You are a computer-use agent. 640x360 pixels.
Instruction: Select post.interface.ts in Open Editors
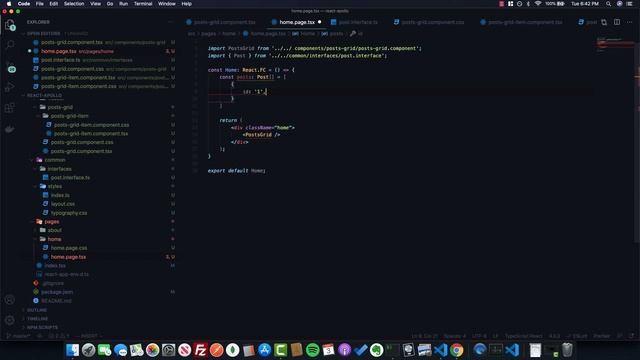point(60,60)
